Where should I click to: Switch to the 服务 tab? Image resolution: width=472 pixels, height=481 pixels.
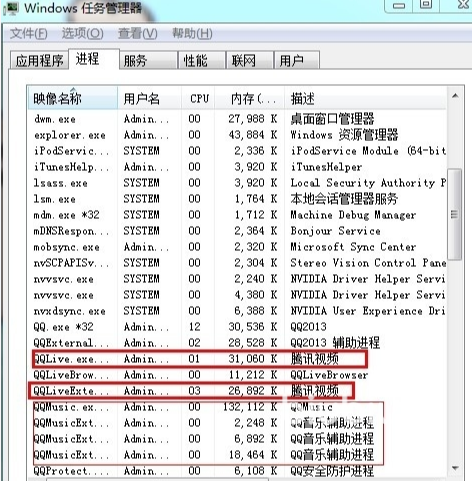(148, 60)
